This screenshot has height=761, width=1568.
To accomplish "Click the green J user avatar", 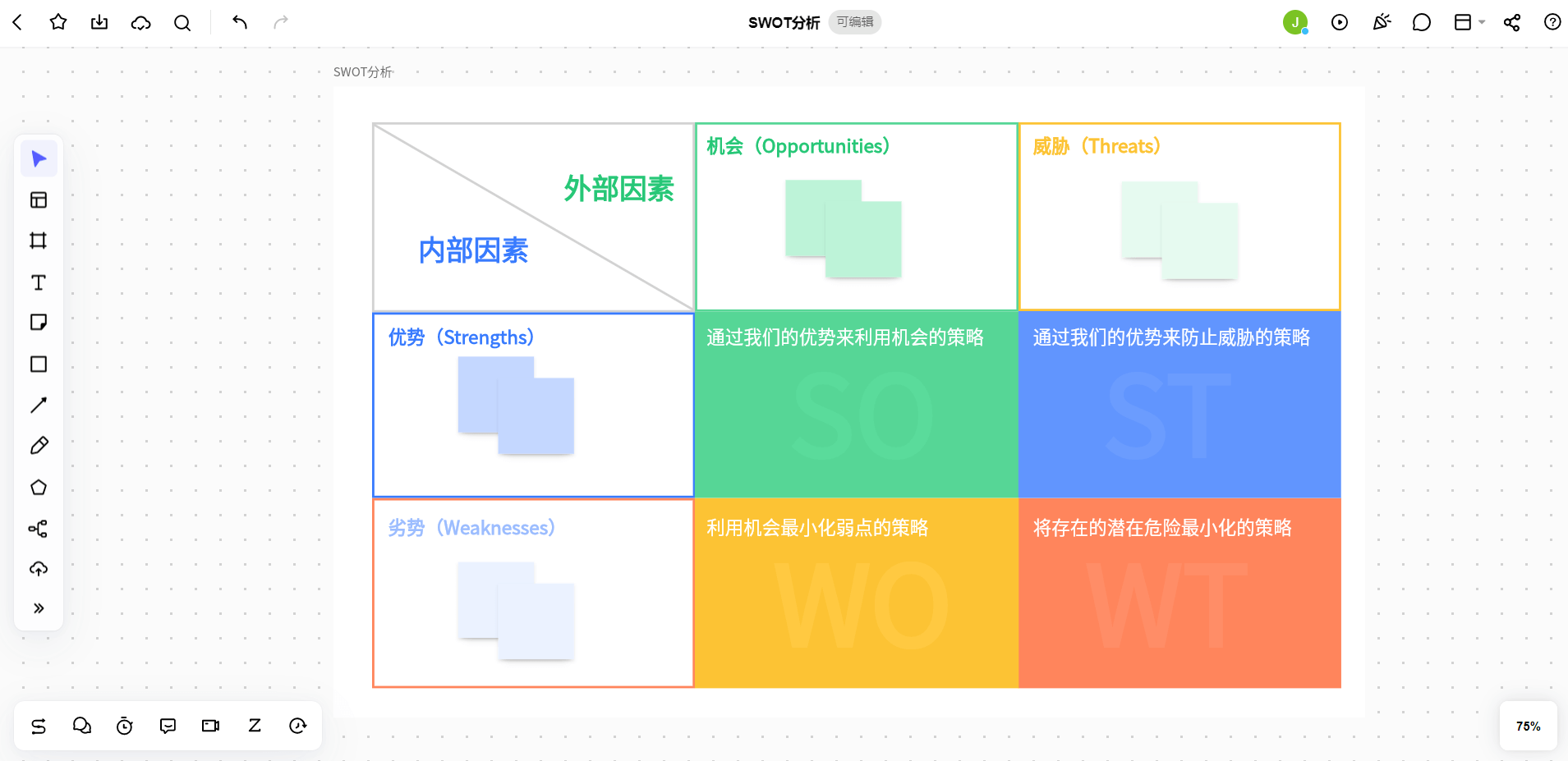I will tap(1295, 22).
